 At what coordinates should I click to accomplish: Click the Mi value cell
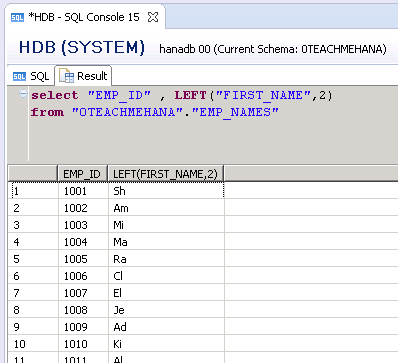166,225
